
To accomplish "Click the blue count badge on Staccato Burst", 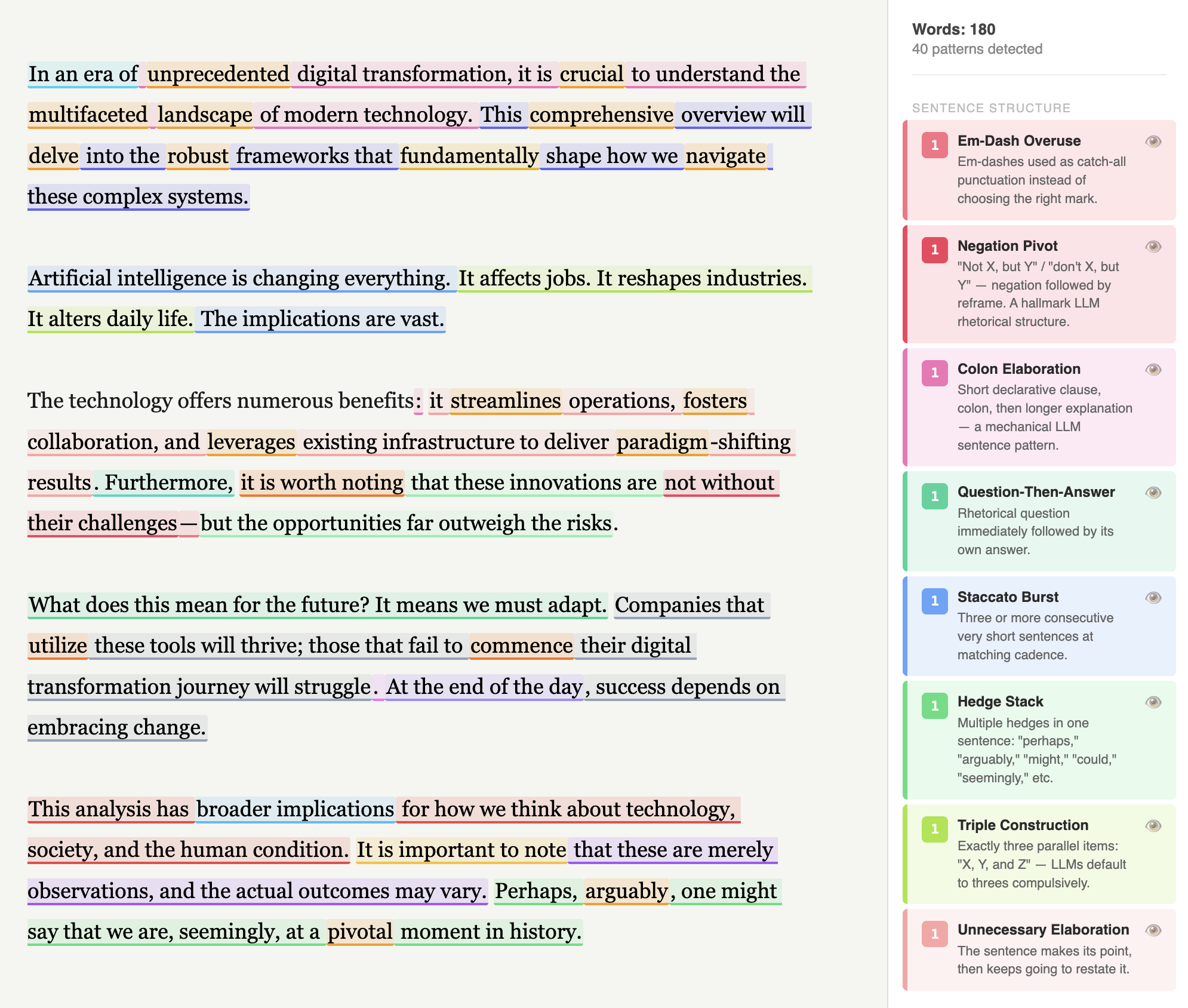I will click(934, 601).
